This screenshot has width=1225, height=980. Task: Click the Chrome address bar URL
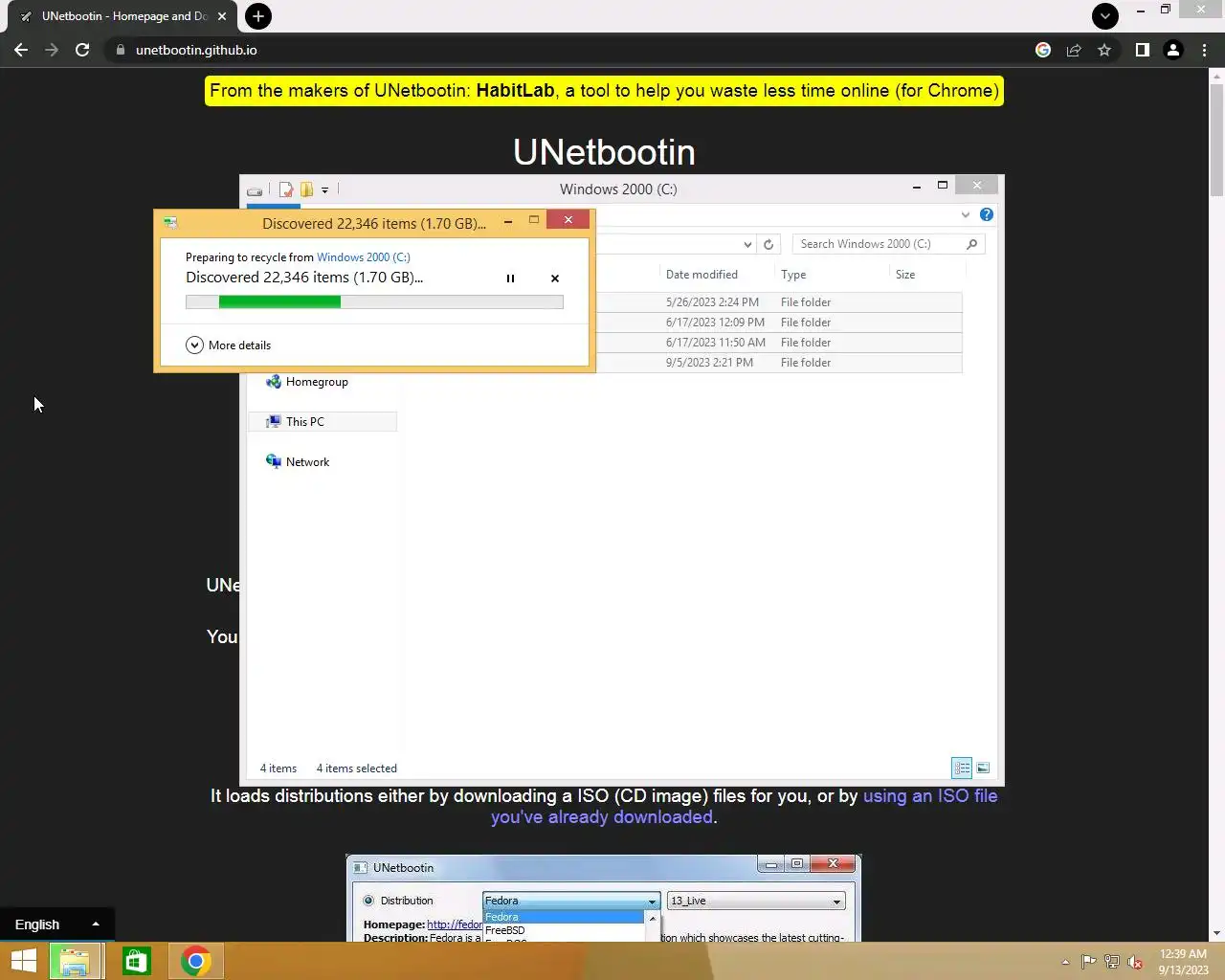point(196,50)
